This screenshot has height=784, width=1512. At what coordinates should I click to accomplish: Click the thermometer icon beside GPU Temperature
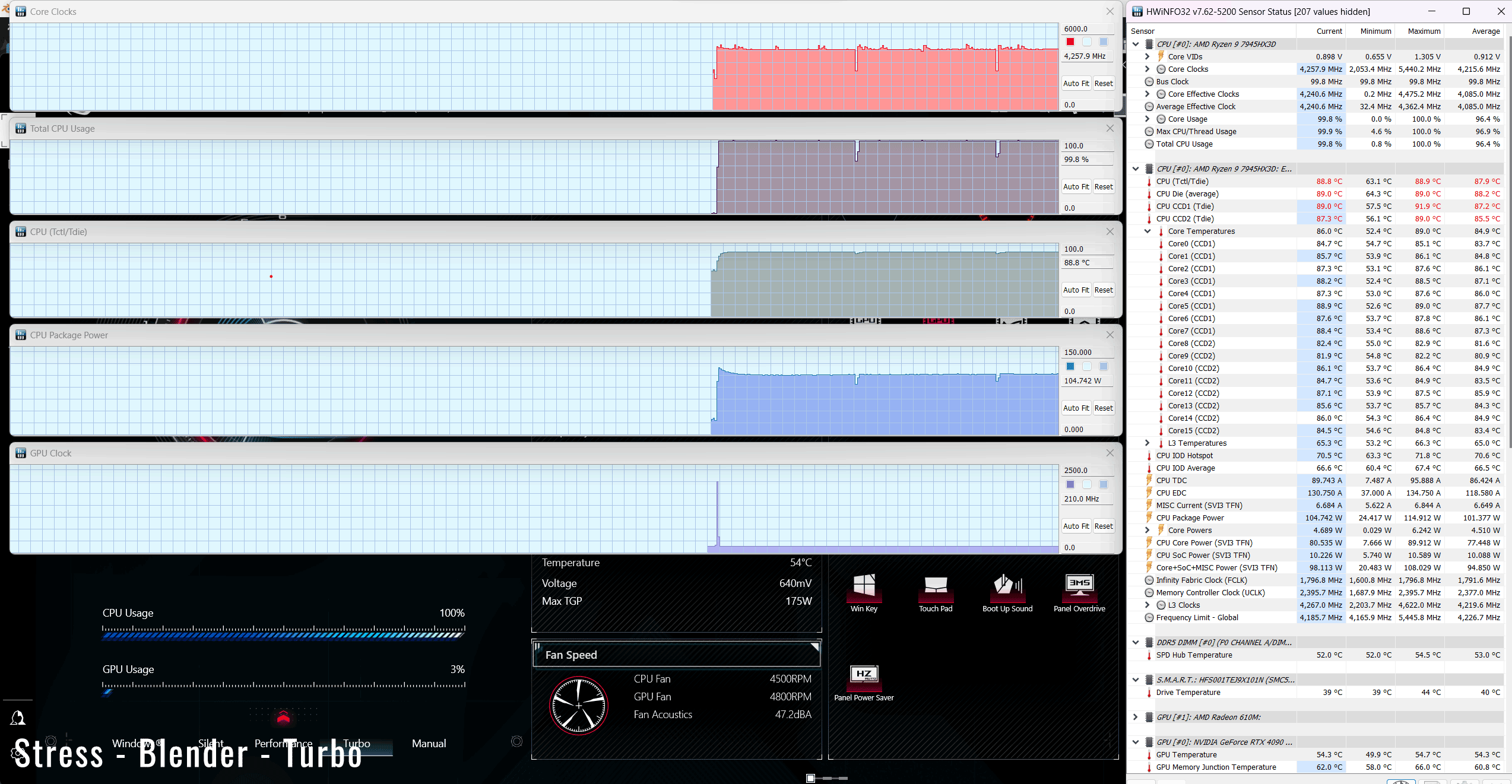[1149, 754]
